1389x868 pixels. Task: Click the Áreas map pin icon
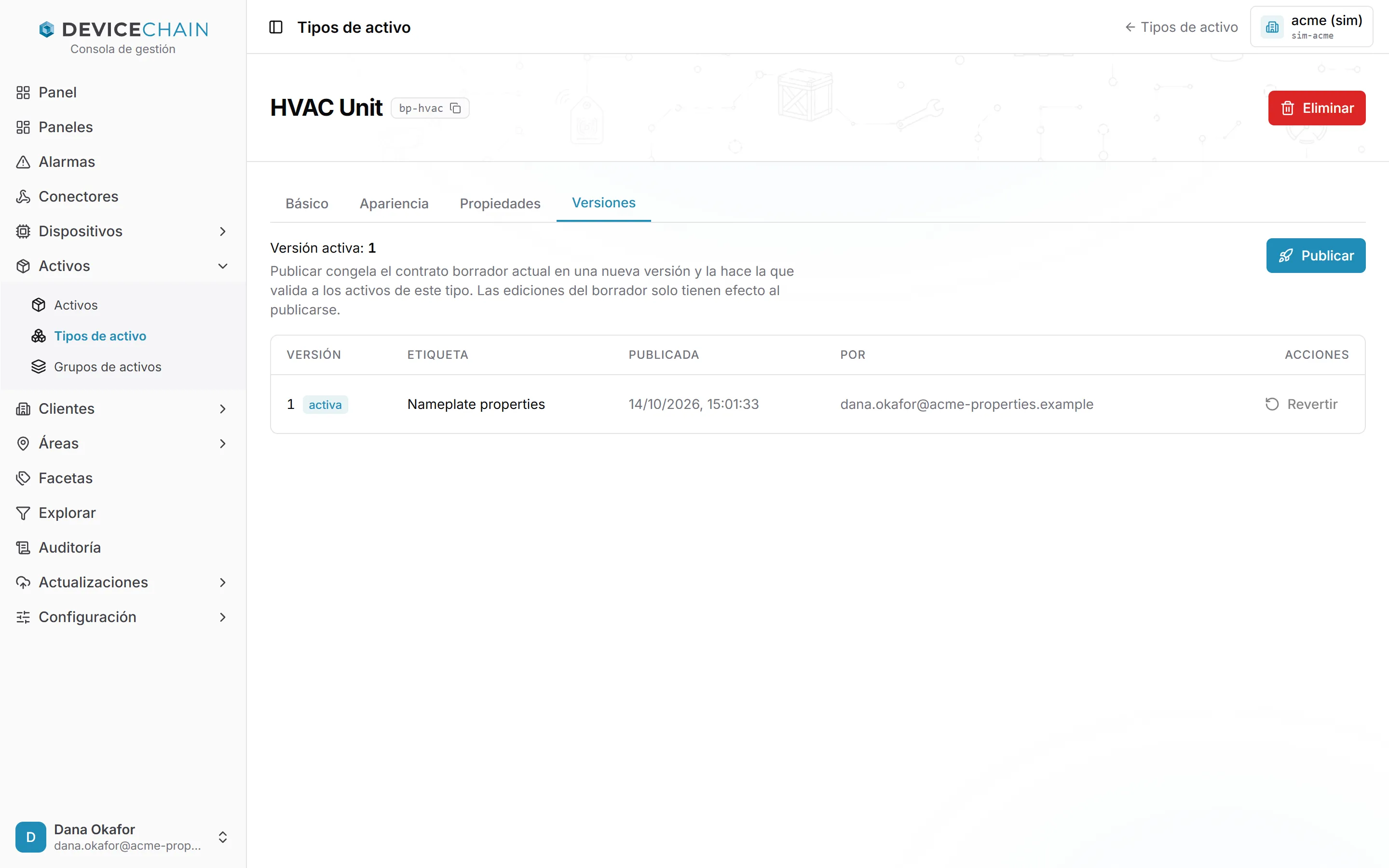click(23, 443)
